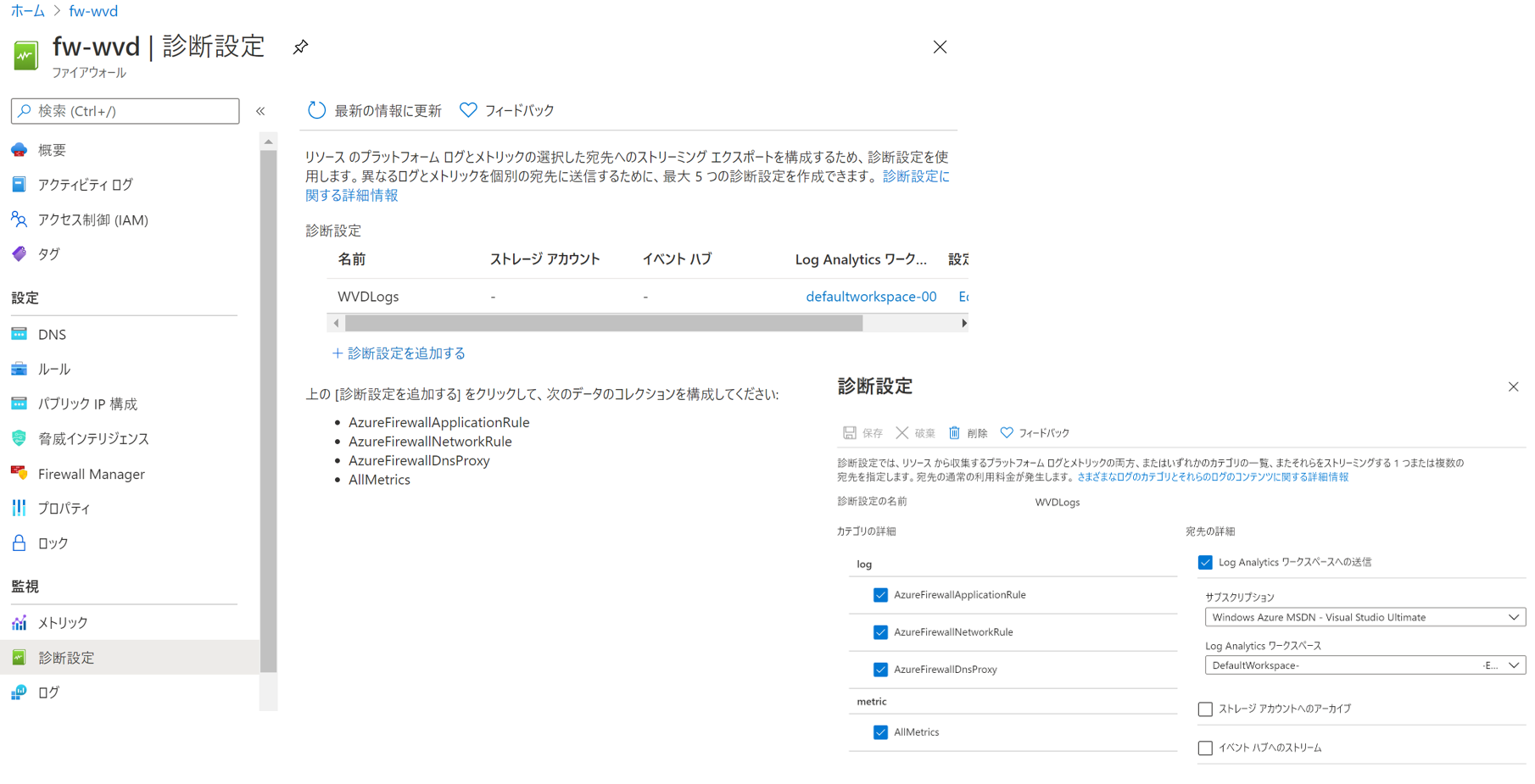
Task: Click the アクセス制御 (IAM) people icon
Action: 19,220
